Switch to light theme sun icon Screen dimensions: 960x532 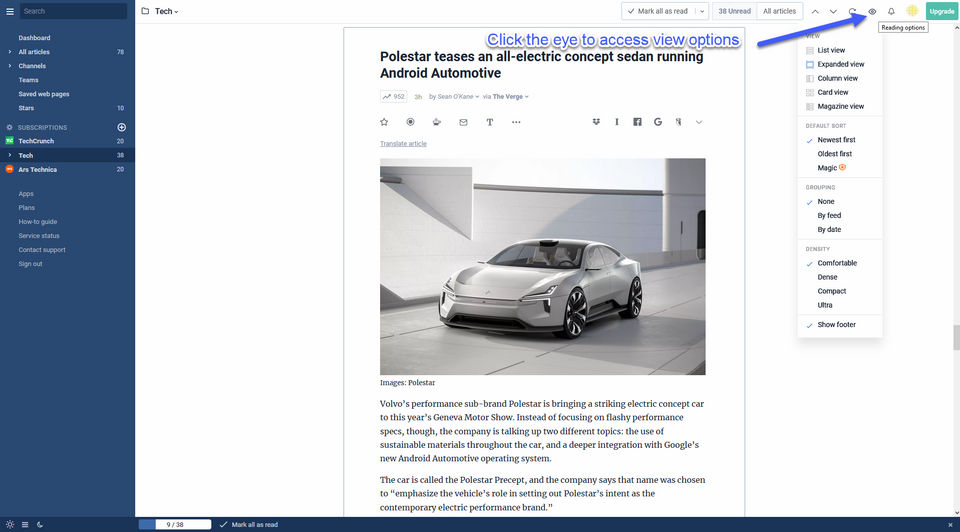[10, 525]
